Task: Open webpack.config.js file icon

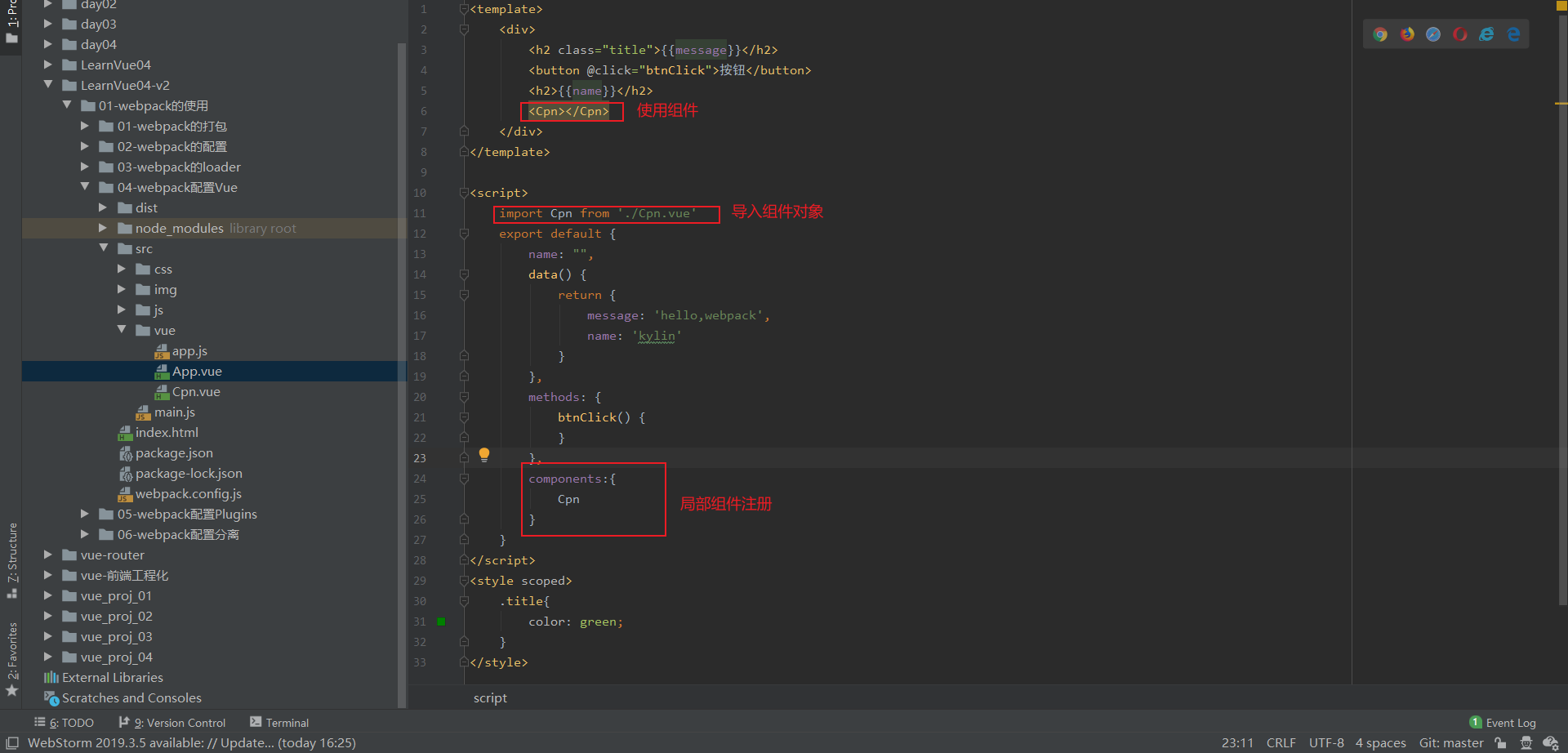Action: 125,494
